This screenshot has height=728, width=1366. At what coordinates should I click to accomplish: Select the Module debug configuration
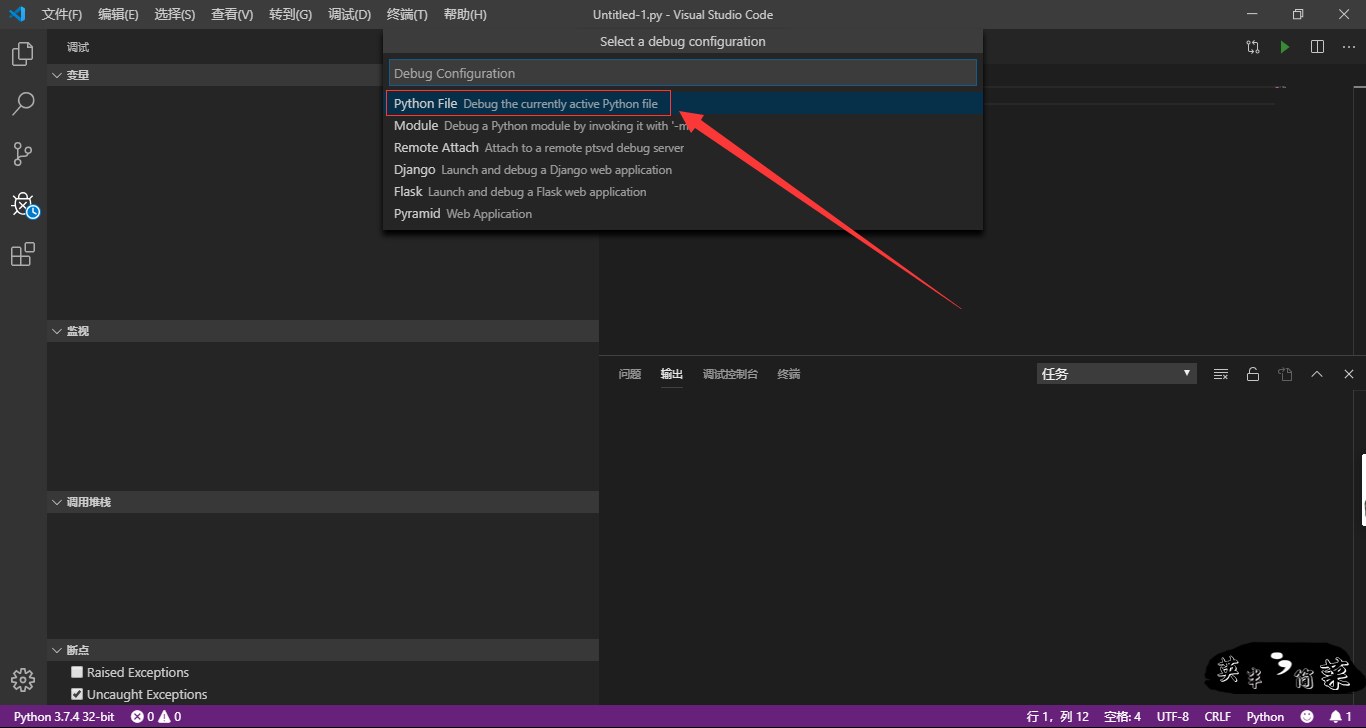pyautogui.click(x=683, y=126)
